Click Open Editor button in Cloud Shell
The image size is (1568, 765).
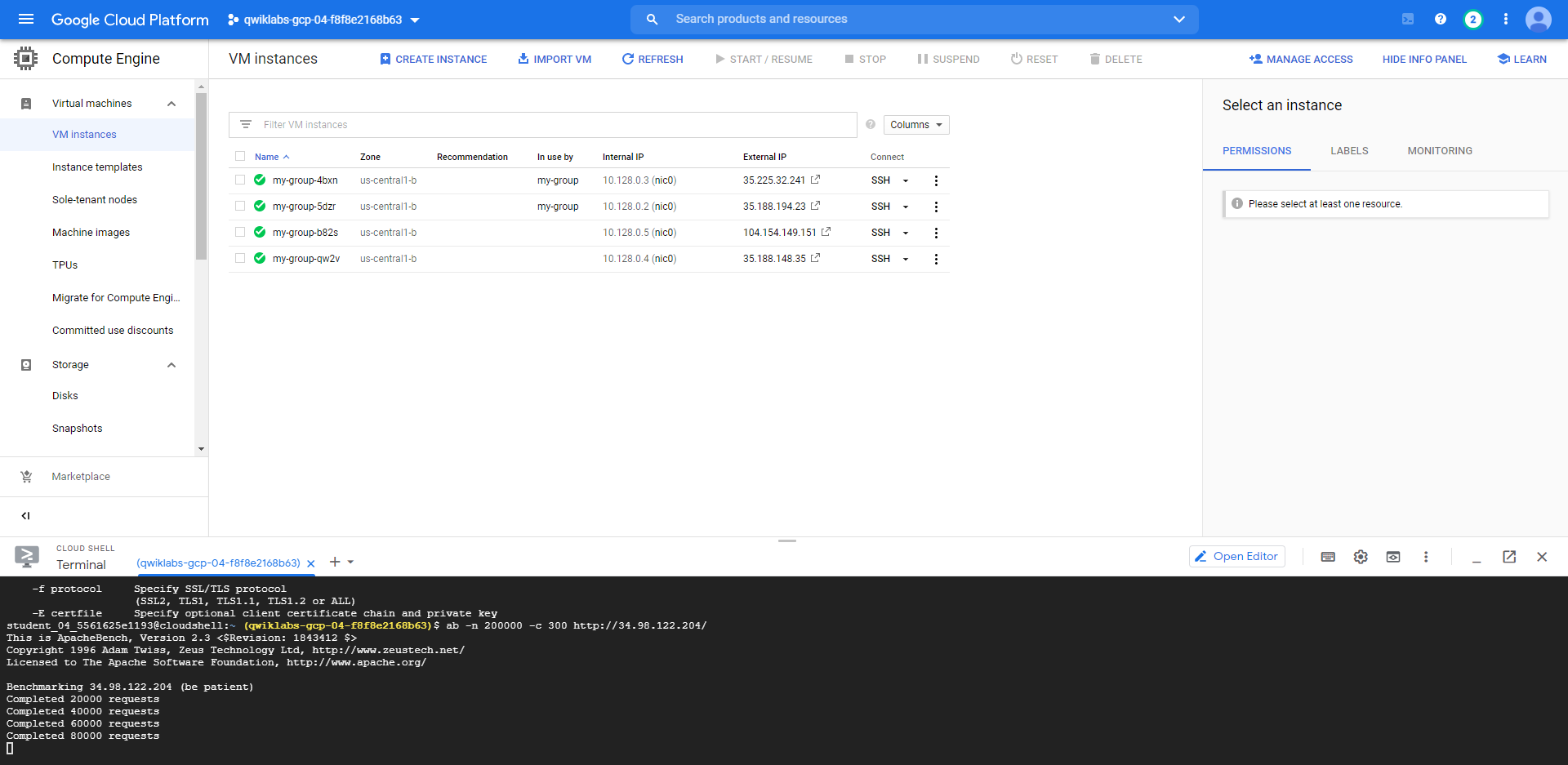[x=1237, y=557]
